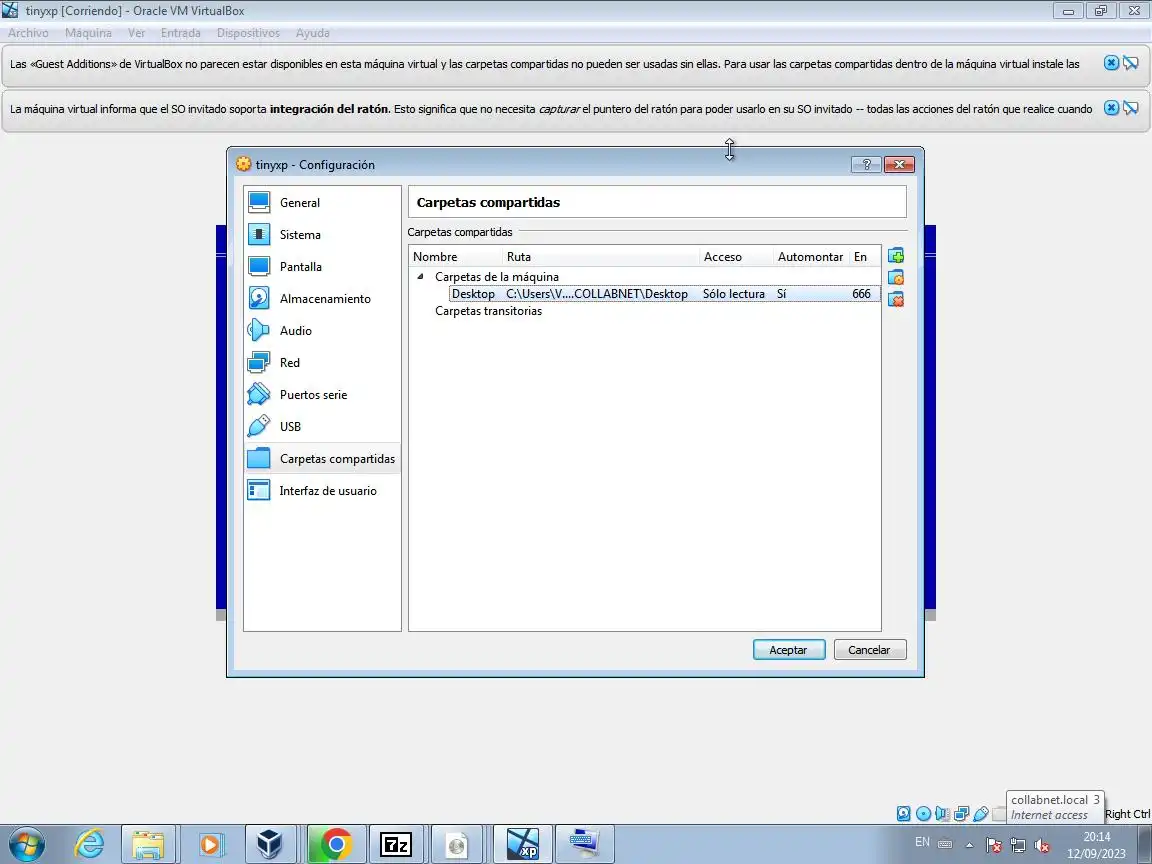
Task: Select the Carpetas transitorias group
Action: (489, 311)
